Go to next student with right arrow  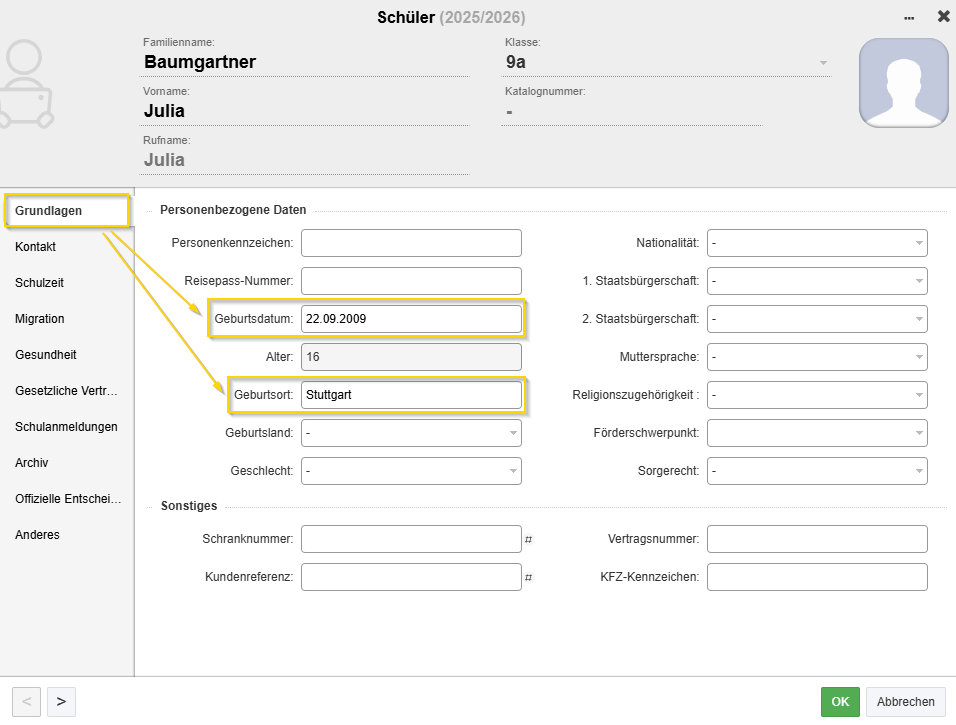pos(61,702)
